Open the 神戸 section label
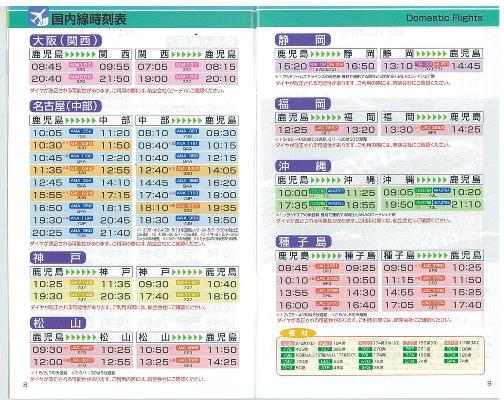The image size is (504, 400). point(58,257)
